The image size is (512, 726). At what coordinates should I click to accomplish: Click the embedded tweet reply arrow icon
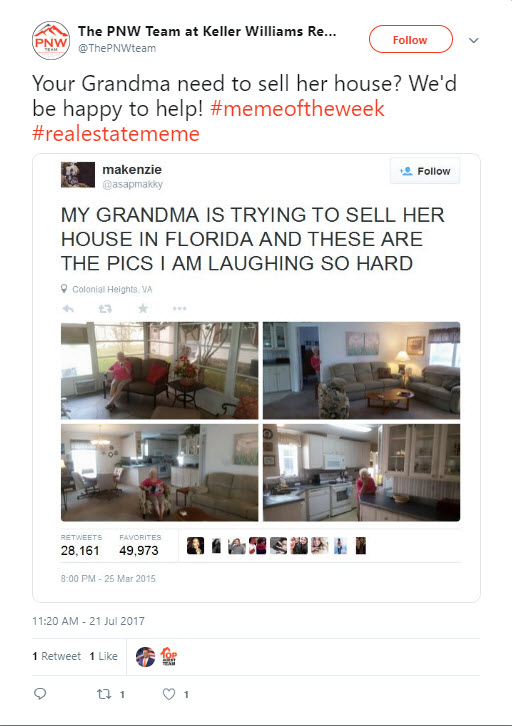[x=68, y=308]
